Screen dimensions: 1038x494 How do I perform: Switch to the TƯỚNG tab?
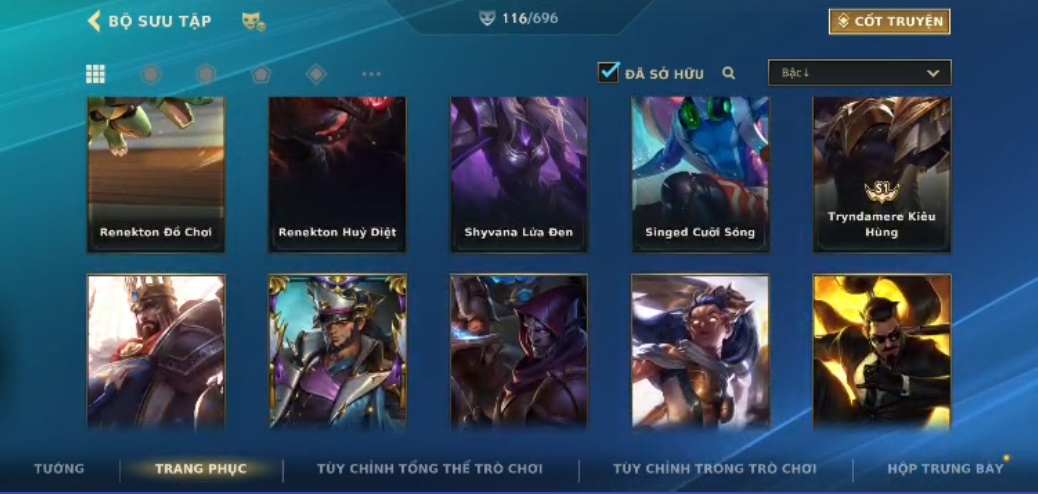60,469
